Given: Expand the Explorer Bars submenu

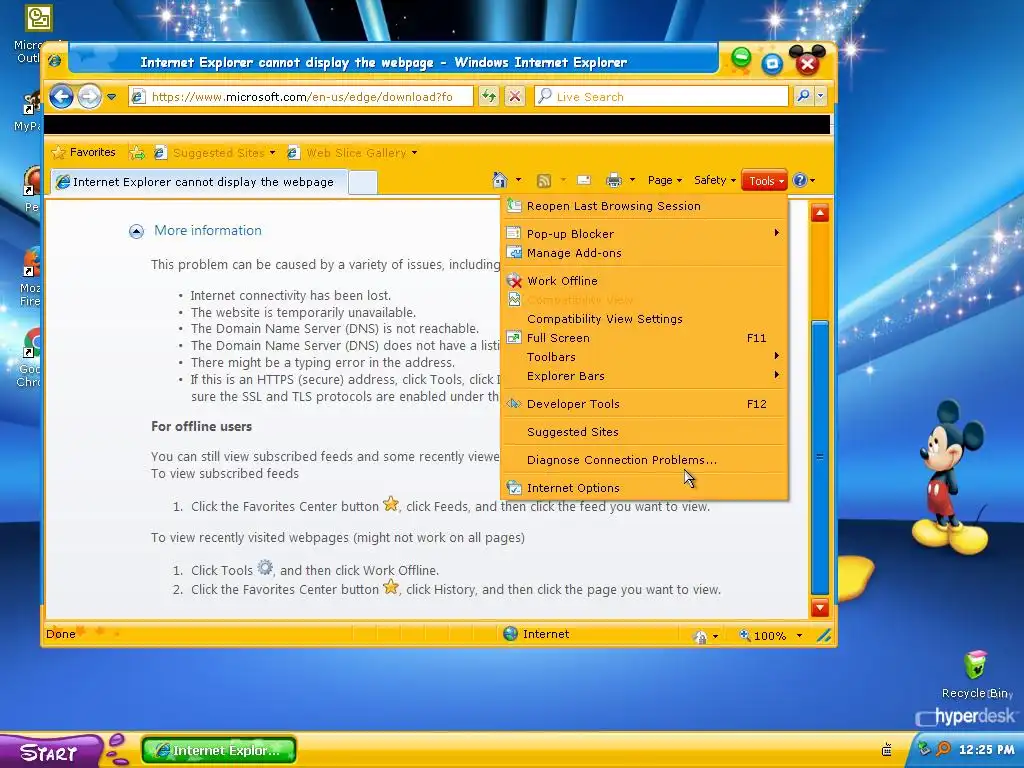Looking at the screenshot, I should point(645,376).
